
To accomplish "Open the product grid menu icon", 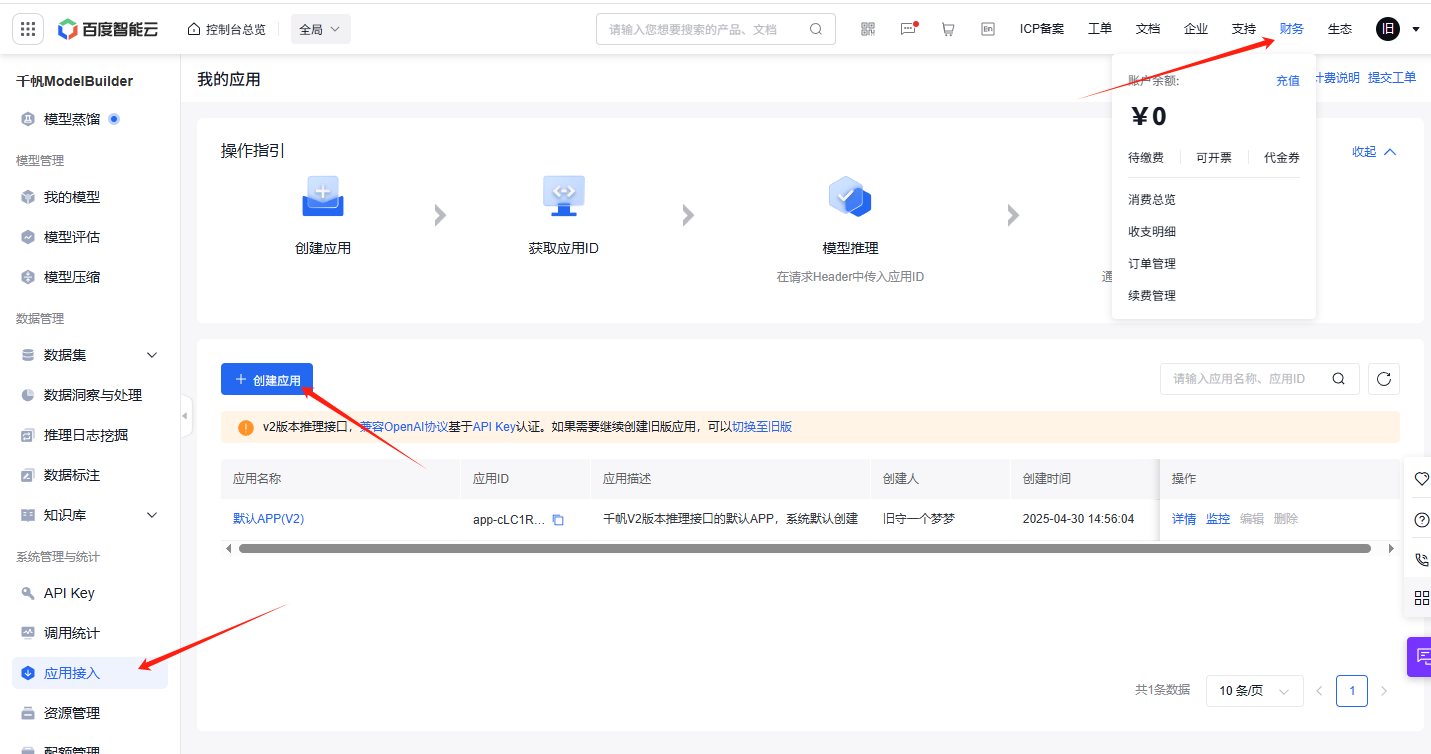I will [x=27, y=29].
